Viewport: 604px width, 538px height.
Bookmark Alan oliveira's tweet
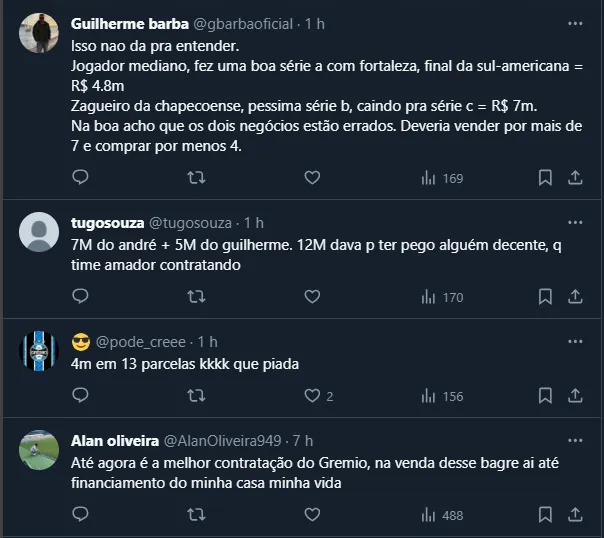click(x=545, y=515)
